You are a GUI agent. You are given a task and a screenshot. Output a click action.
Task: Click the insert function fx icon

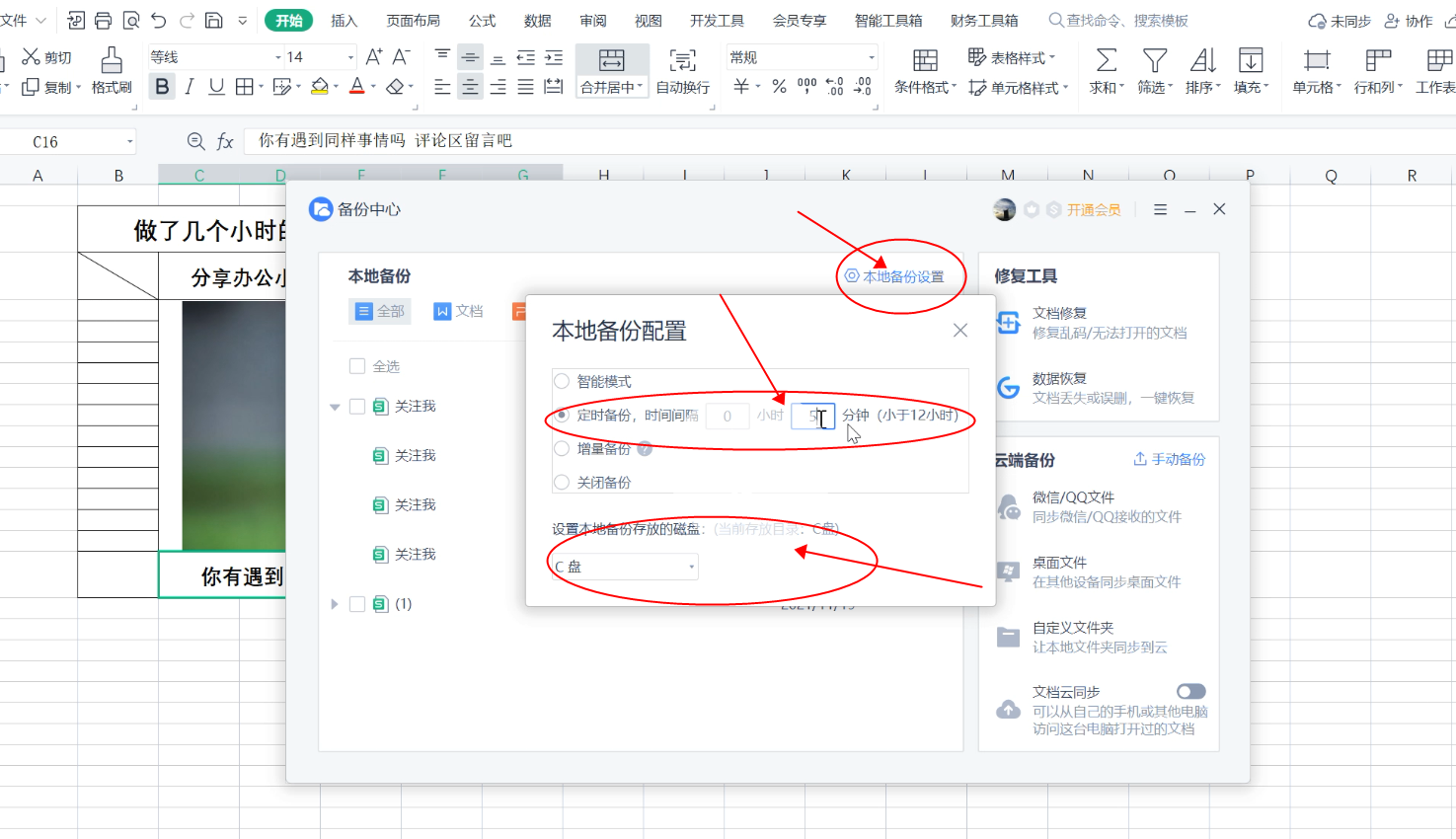click(x=225, y=141)
